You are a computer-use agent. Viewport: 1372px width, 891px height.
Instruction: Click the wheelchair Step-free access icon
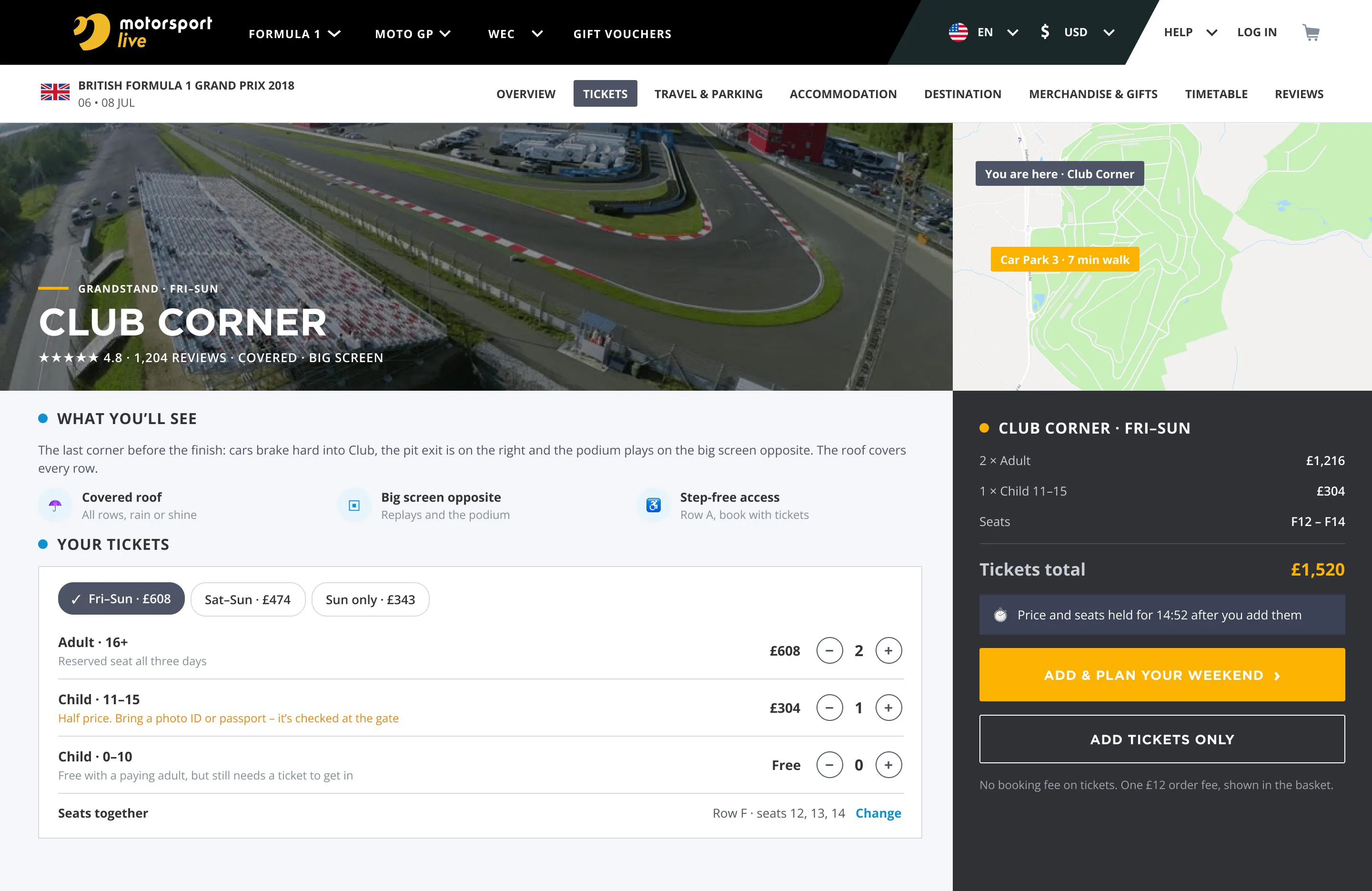pyautogui.click(x=653, y=506)
